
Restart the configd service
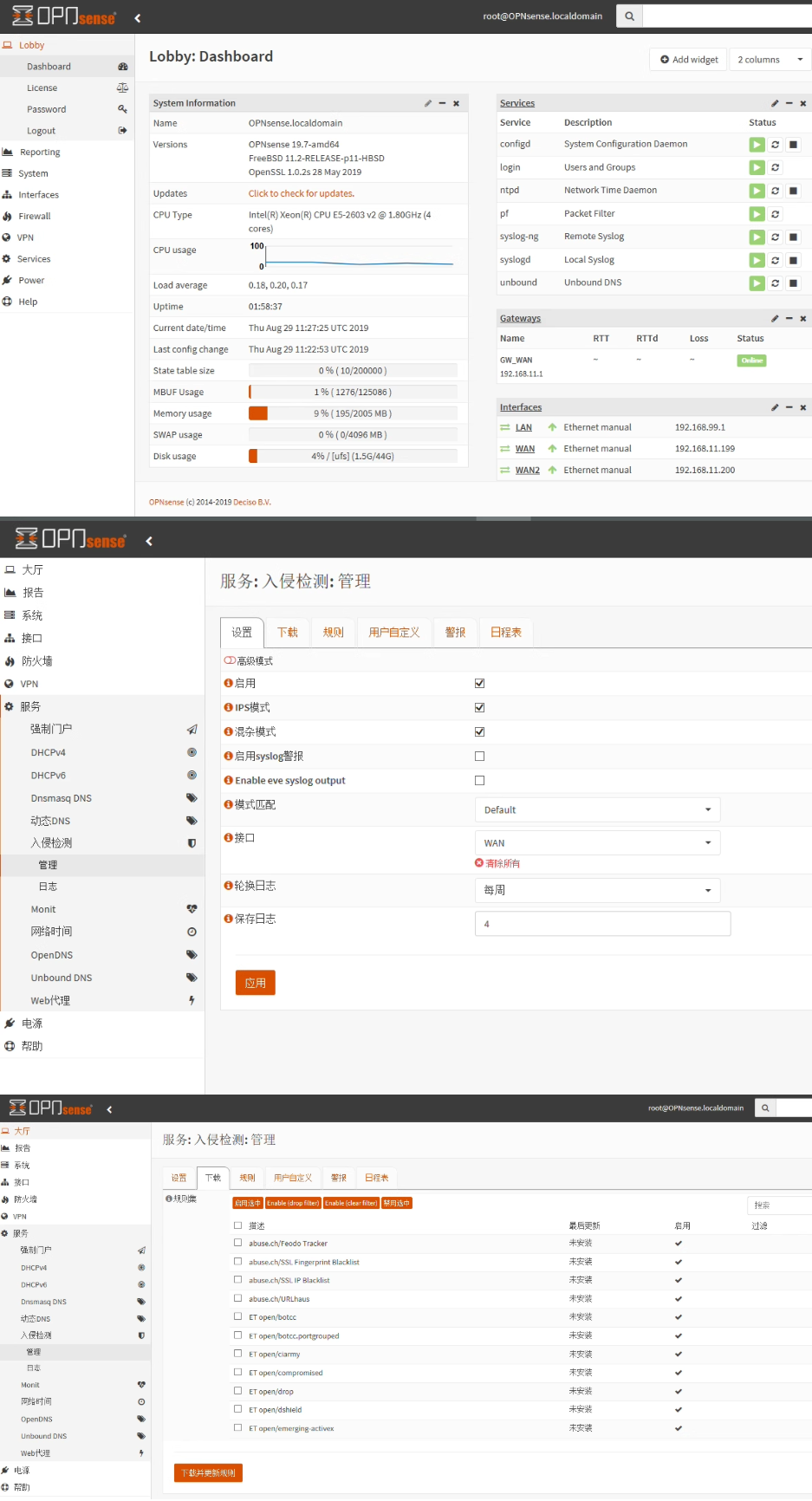(x=775, y=145)
